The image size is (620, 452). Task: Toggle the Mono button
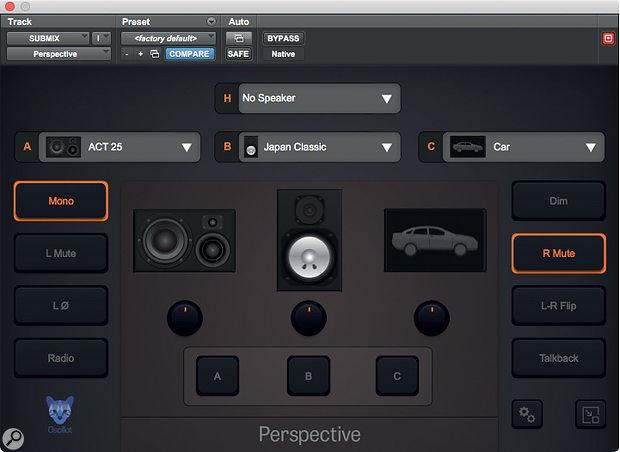(x=61, y=201)
